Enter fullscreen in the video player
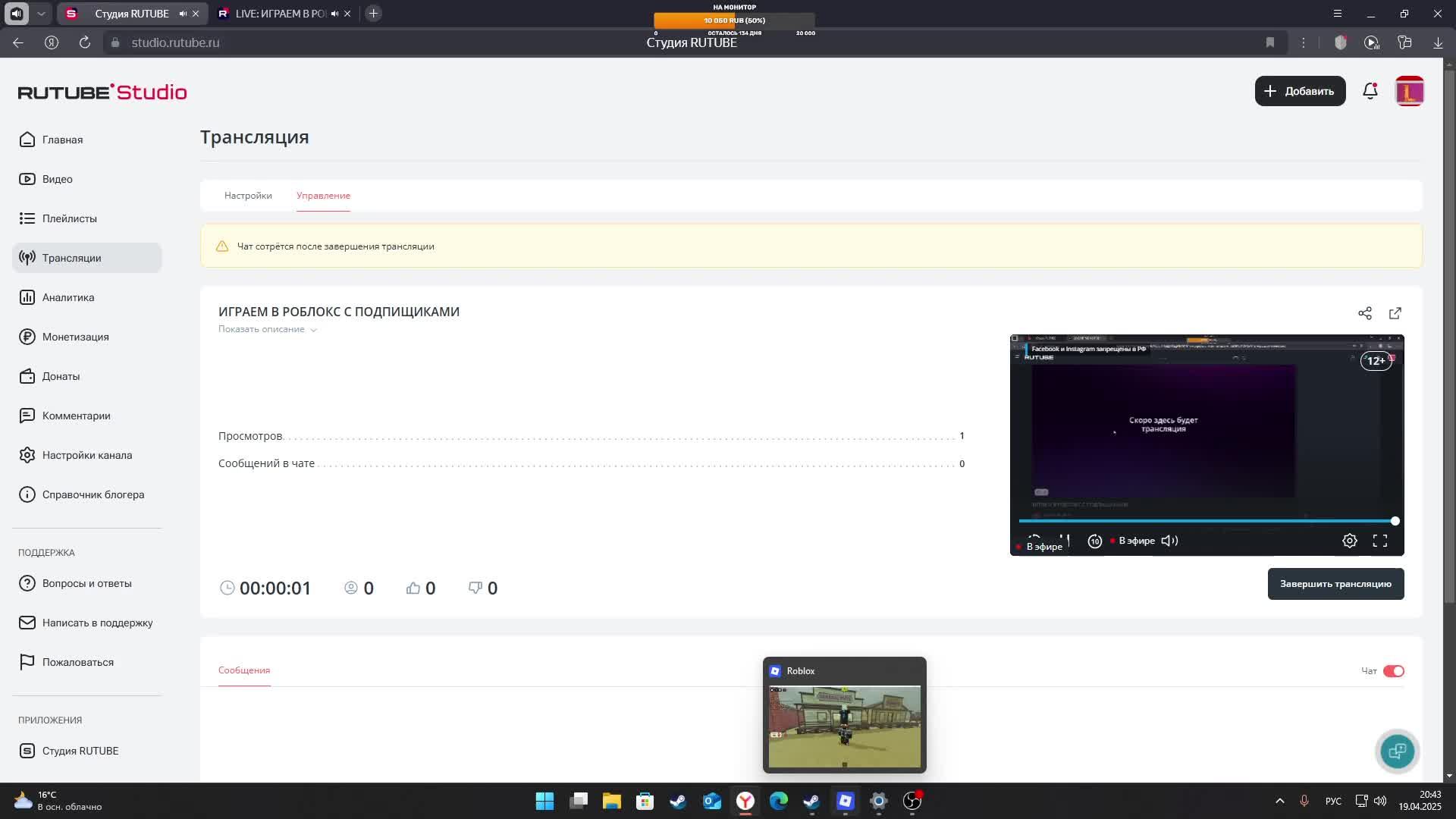Viewport: 1456px width, 819px height. click(x=1380, y=541)
